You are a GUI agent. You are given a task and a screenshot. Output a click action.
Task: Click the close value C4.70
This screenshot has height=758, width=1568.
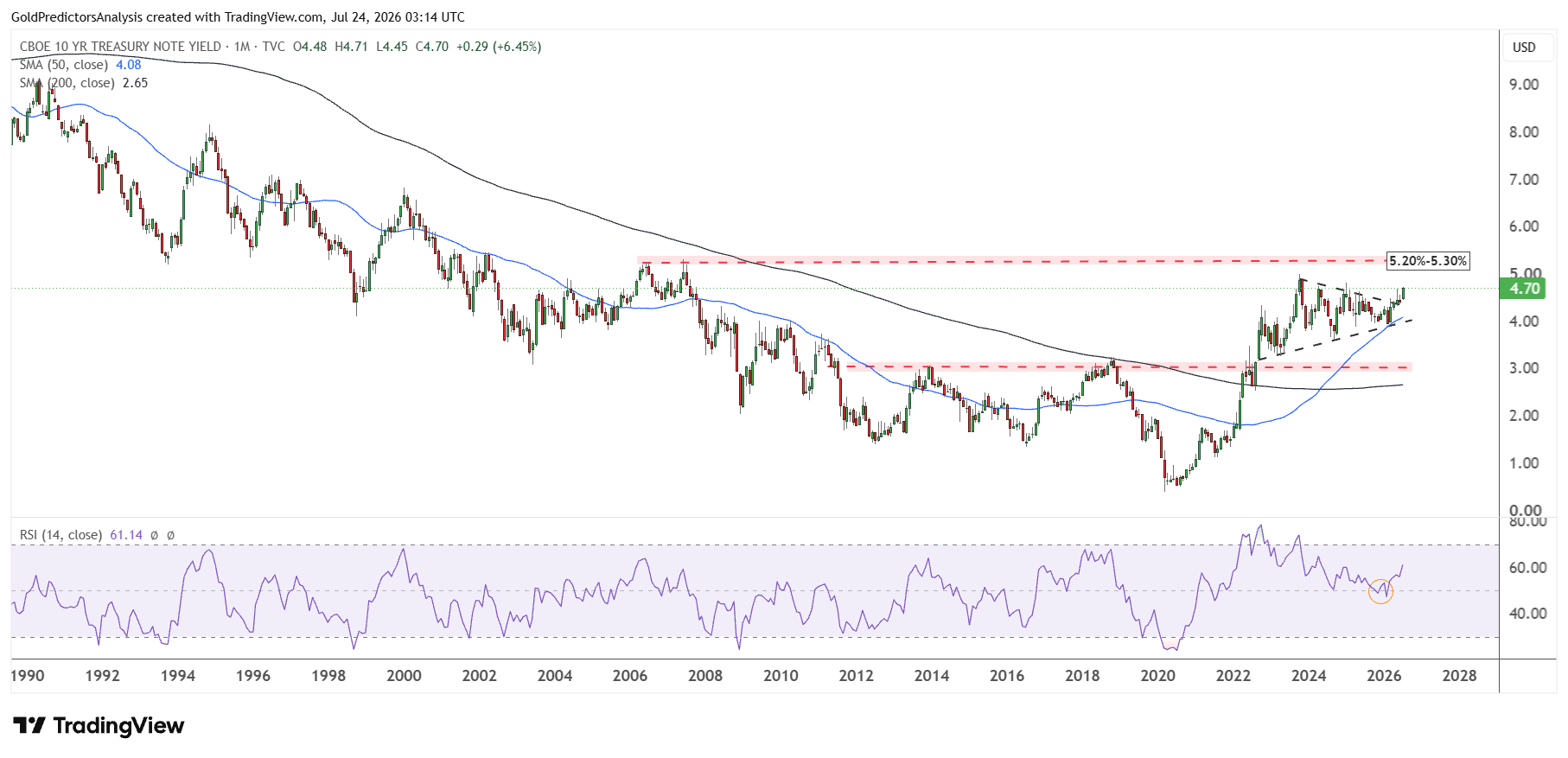[432, 47]
